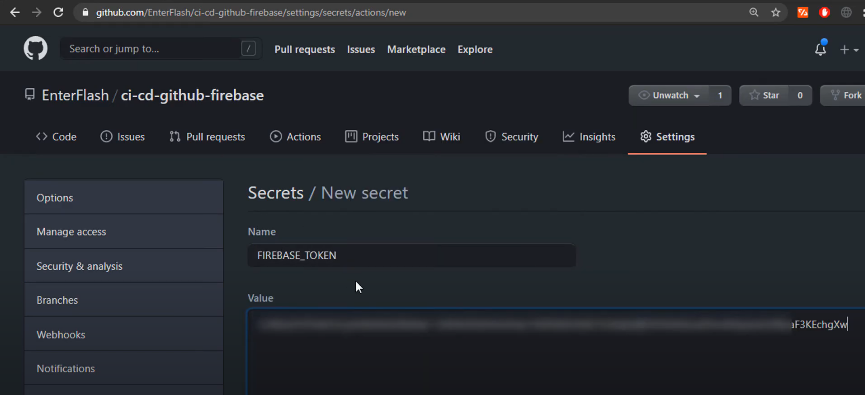Open the browser zoom magnifier icon
The width and height of the screenshot is (865, 395).
[754, 12]
